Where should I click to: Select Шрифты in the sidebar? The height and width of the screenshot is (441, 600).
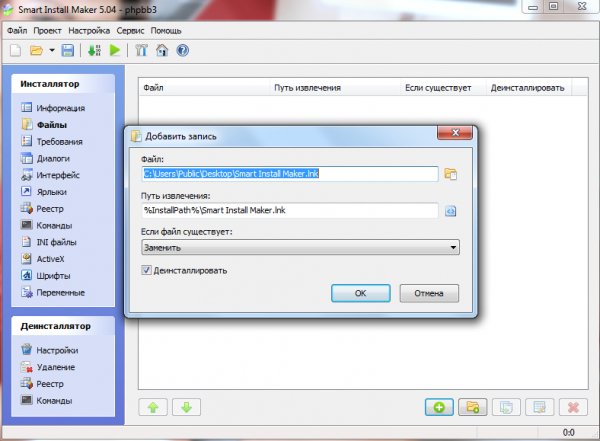point(53,276)
